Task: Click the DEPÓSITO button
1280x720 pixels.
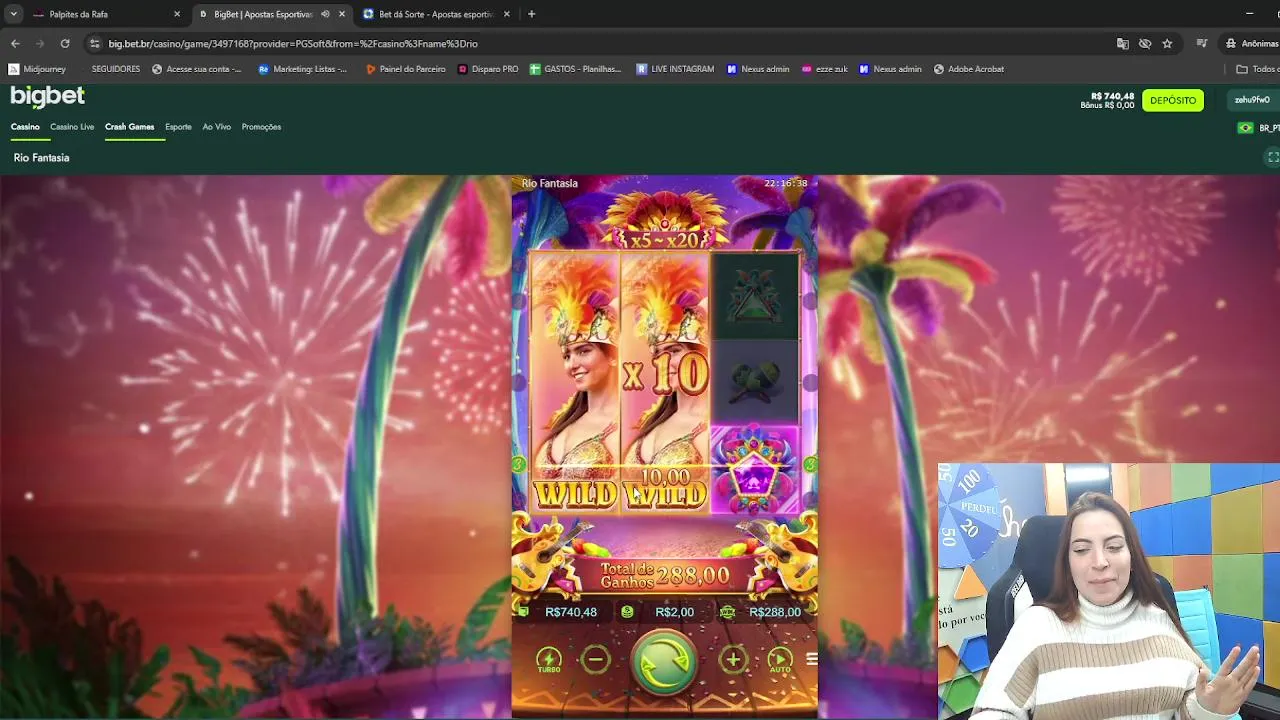Action: 1173,100
